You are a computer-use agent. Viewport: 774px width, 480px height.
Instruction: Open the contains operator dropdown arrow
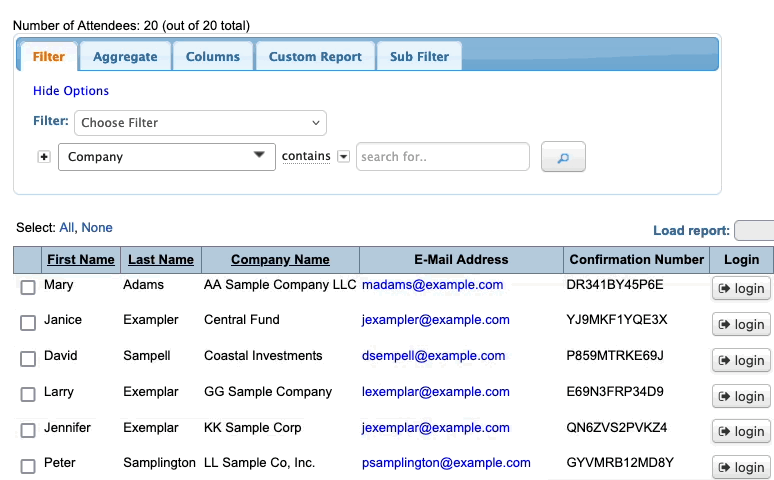[343, 157]
